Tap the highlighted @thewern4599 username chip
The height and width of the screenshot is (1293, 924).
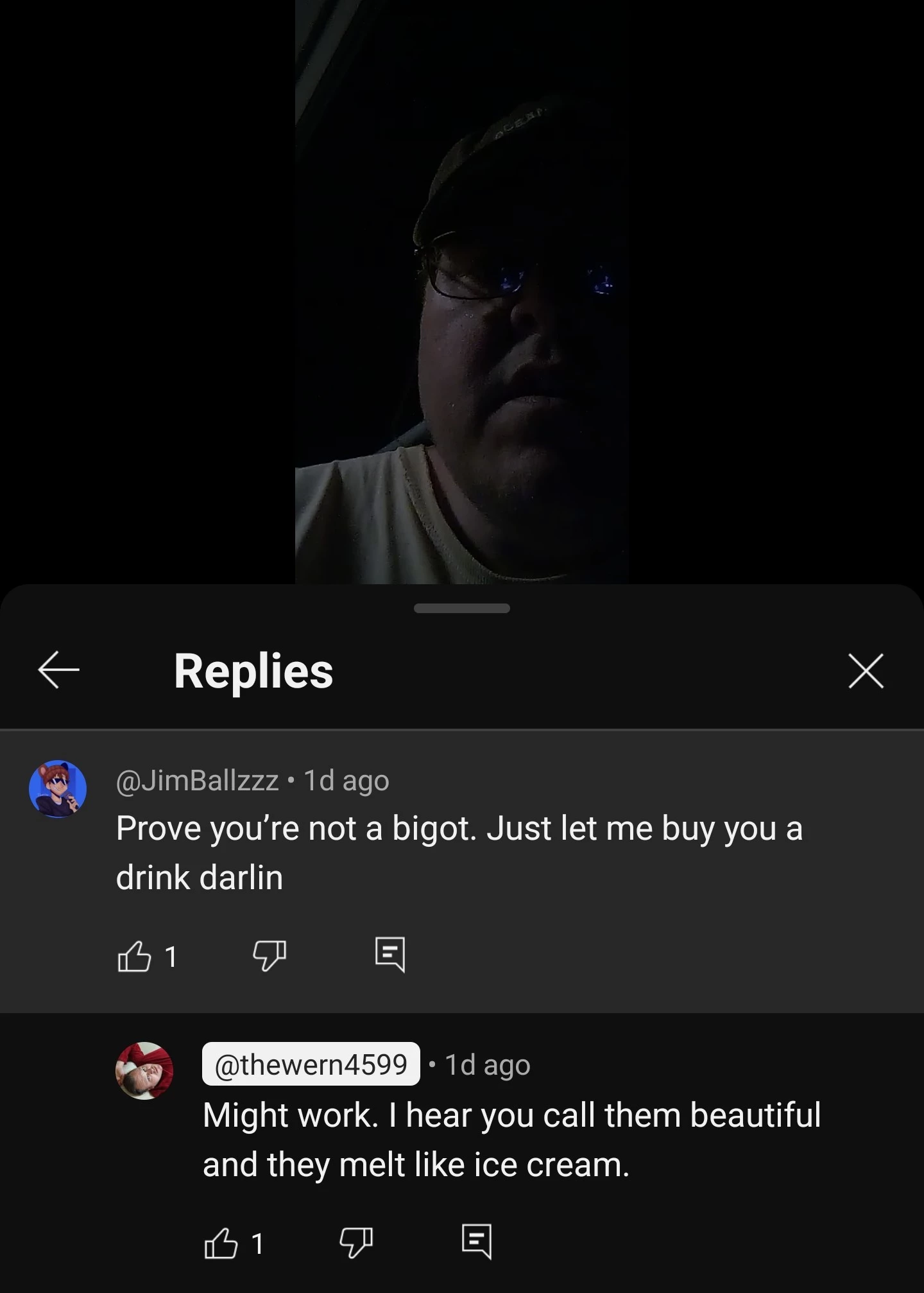click(311, 1064)
